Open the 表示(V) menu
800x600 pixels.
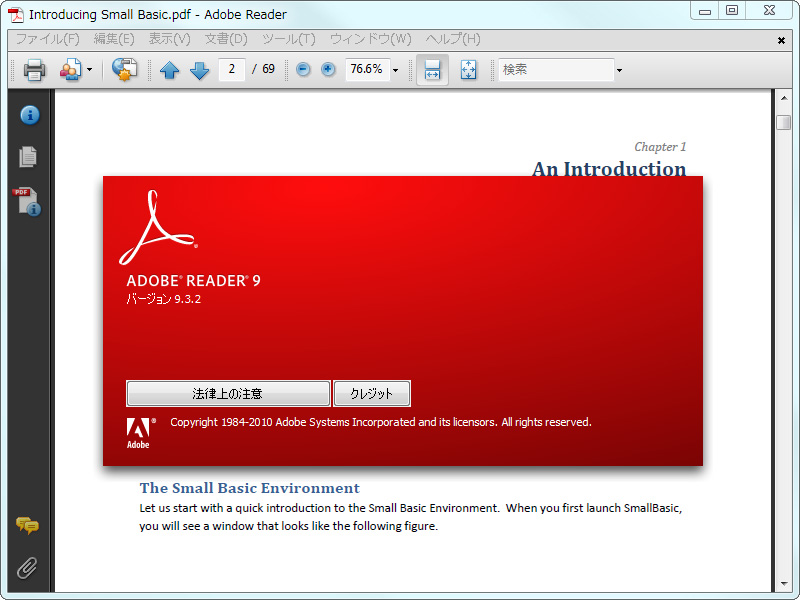pyautogui.click(x=169, y=39)
